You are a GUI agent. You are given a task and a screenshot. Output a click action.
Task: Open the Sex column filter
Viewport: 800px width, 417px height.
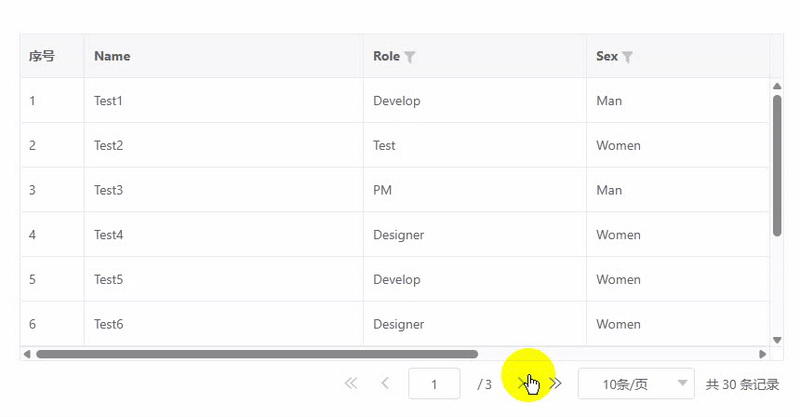point(628,57)
